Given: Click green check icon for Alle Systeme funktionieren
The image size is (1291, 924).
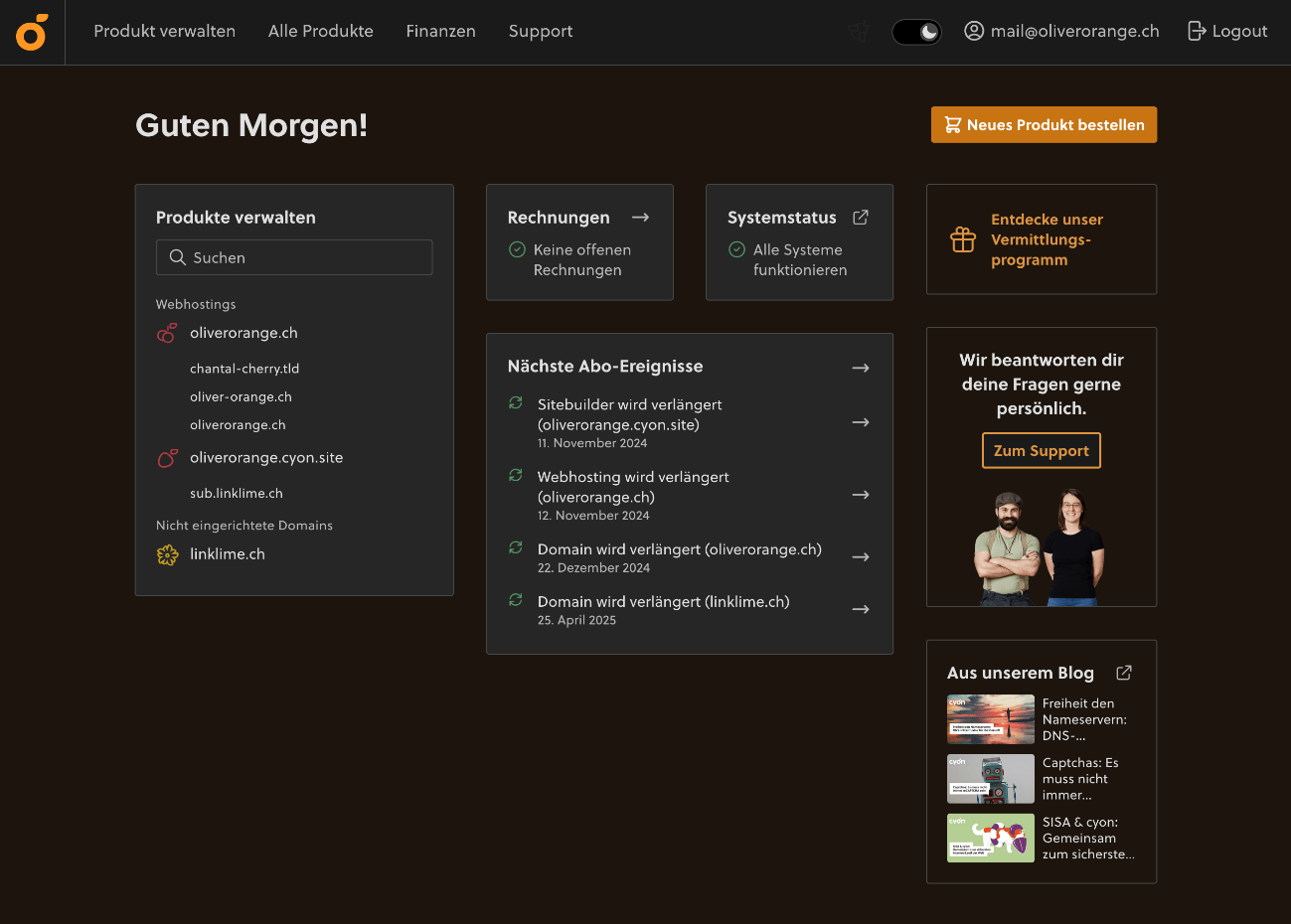Looking at the screenshot, I should [x=736, y=249].
